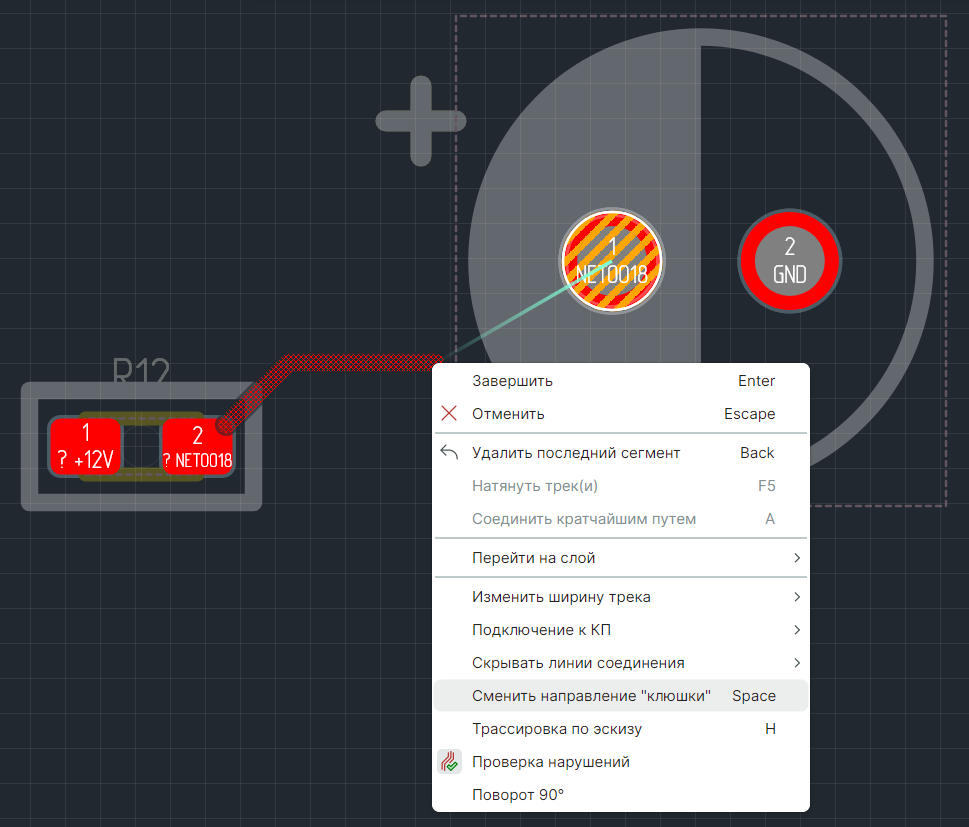Click the violation check icon
Viewport: 969px width, 827px height.
pyautogui.click(x=449, y=762)
